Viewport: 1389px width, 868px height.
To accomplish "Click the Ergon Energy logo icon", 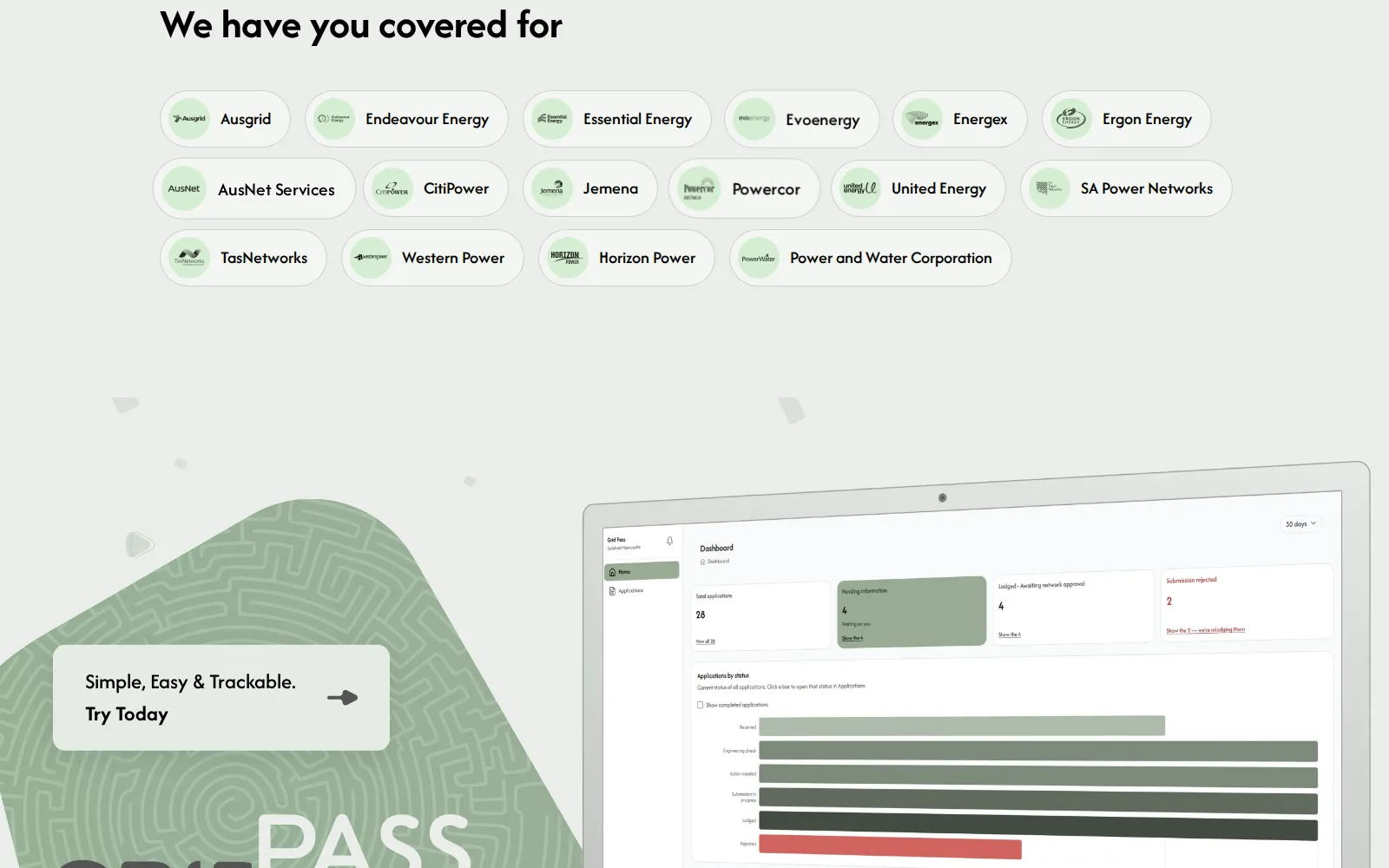I will pos(1071,119).
